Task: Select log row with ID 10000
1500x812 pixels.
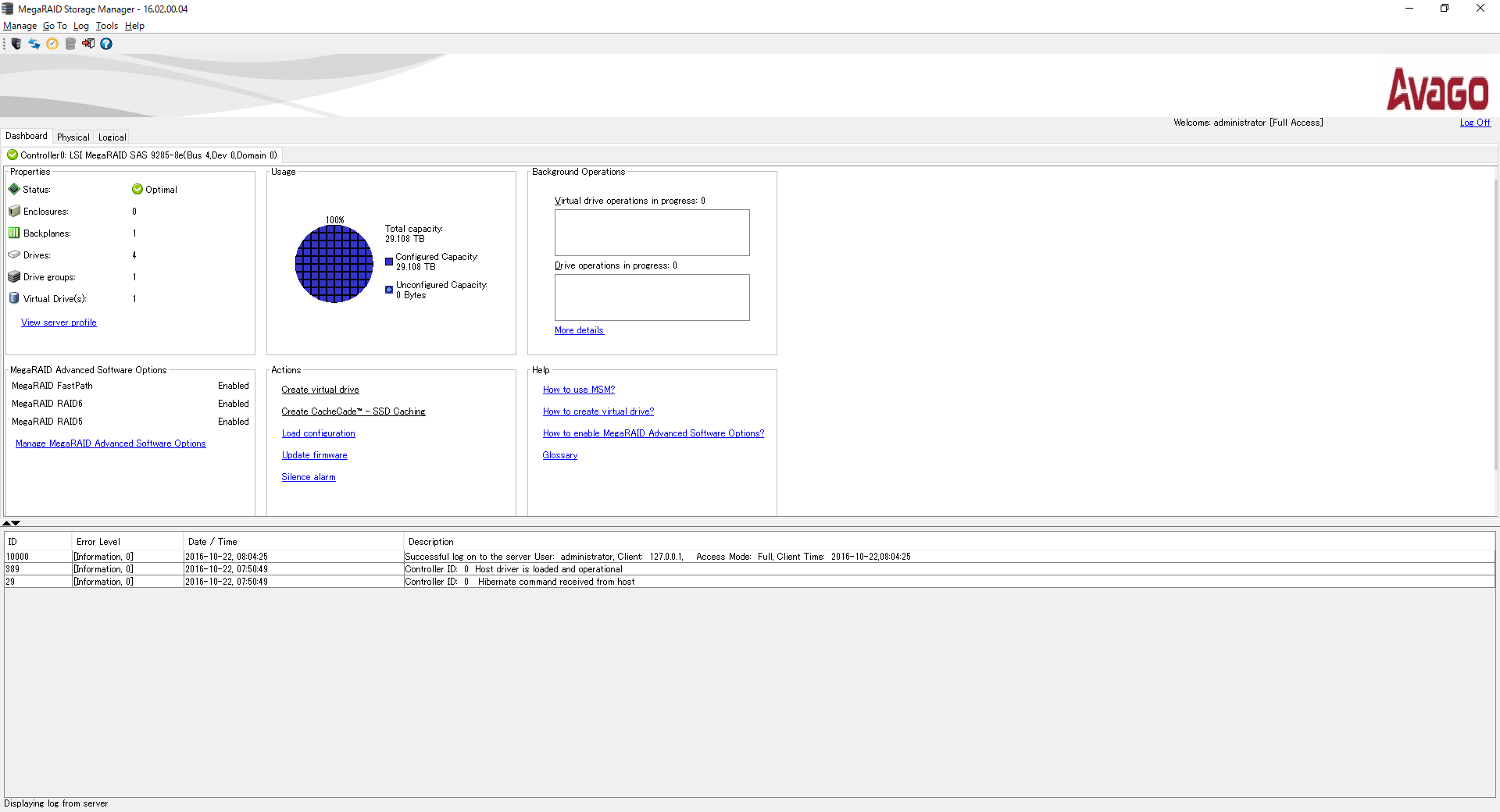Action: click(750, 557)
